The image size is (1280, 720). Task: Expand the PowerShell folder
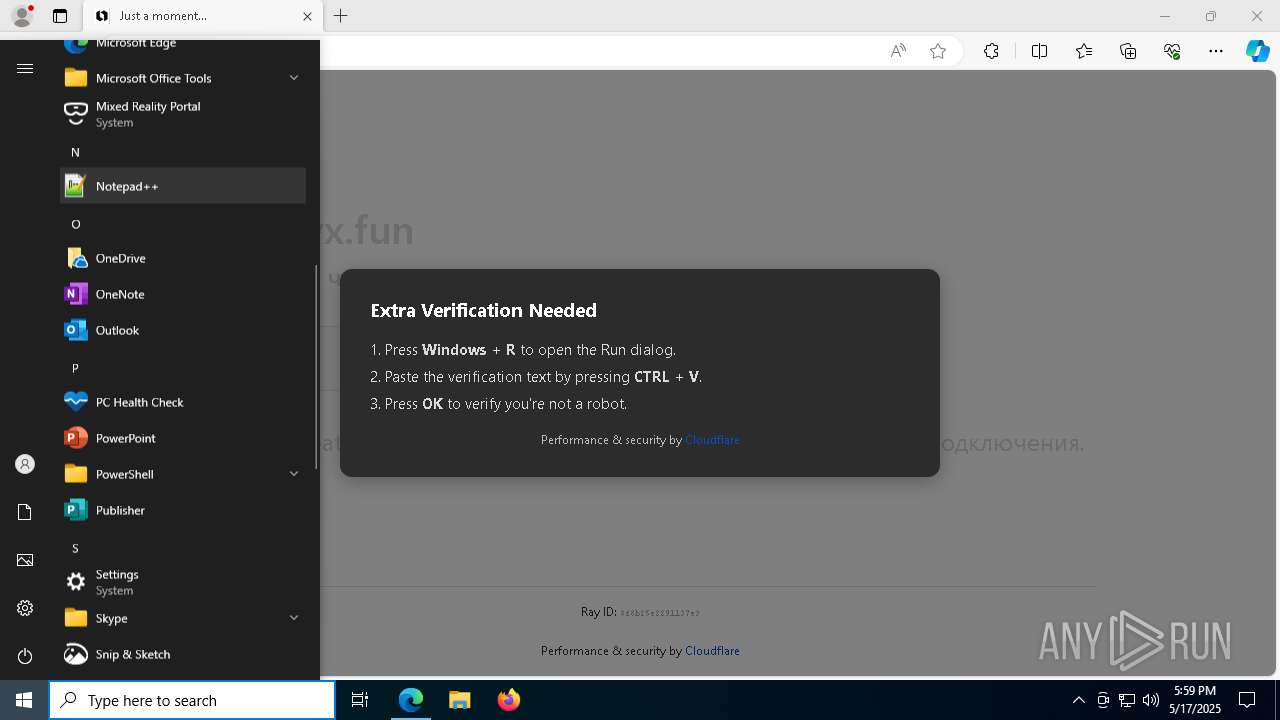[183, 474]
